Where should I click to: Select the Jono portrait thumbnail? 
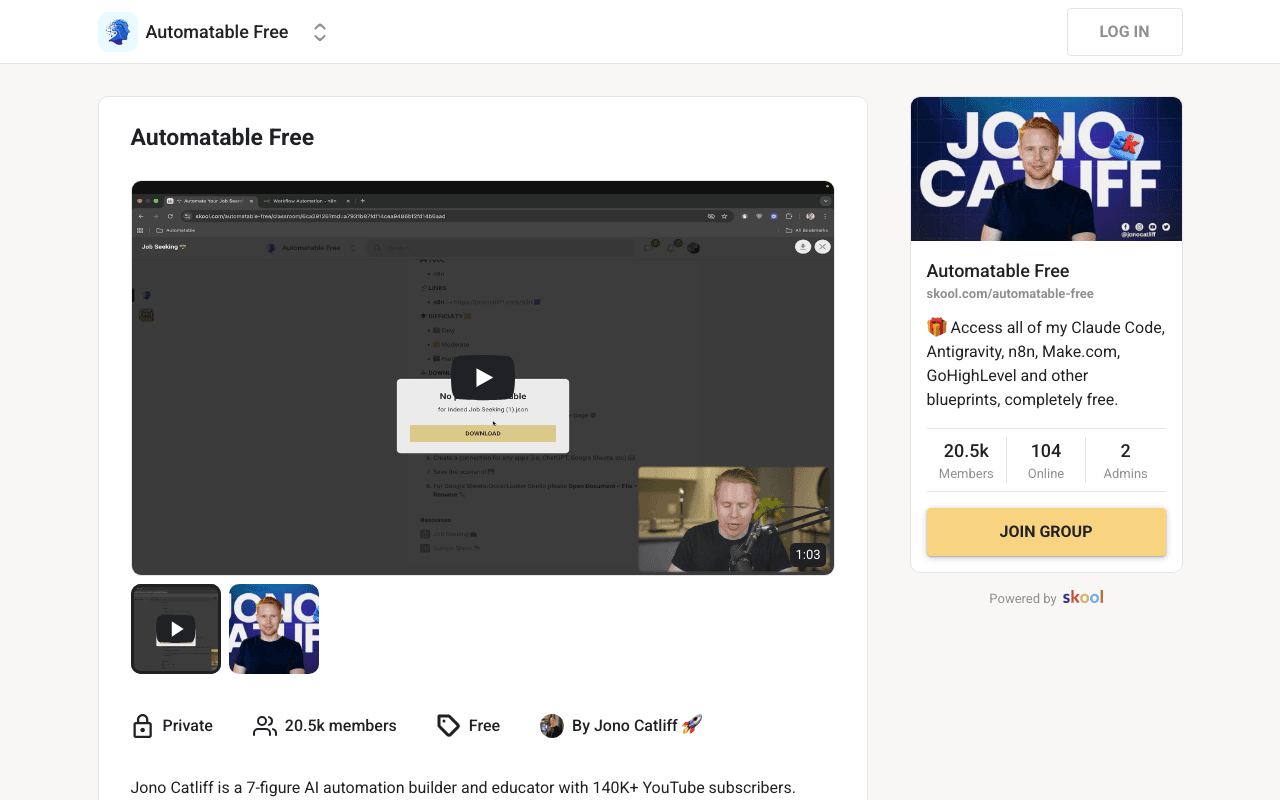click(x=274, y=629)
